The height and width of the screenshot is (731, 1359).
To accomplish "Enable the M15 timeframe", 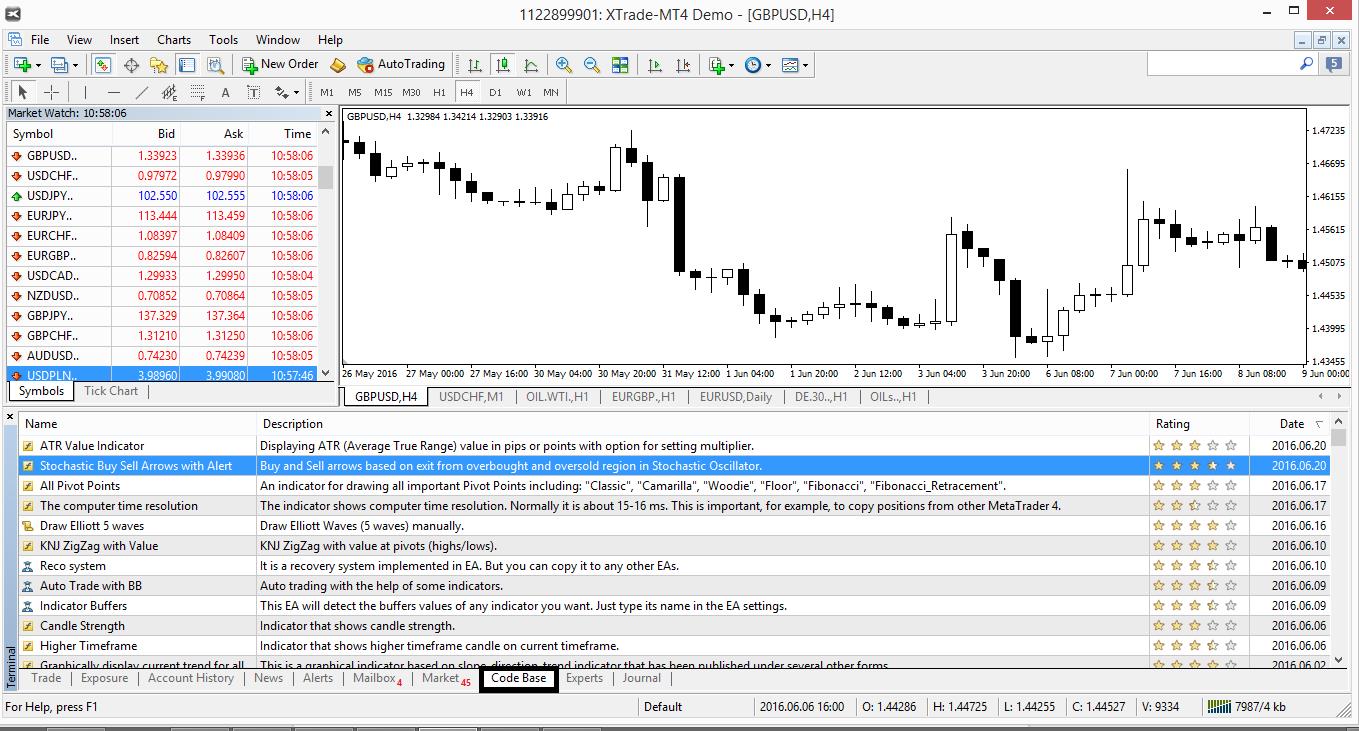I will [383, 92].
